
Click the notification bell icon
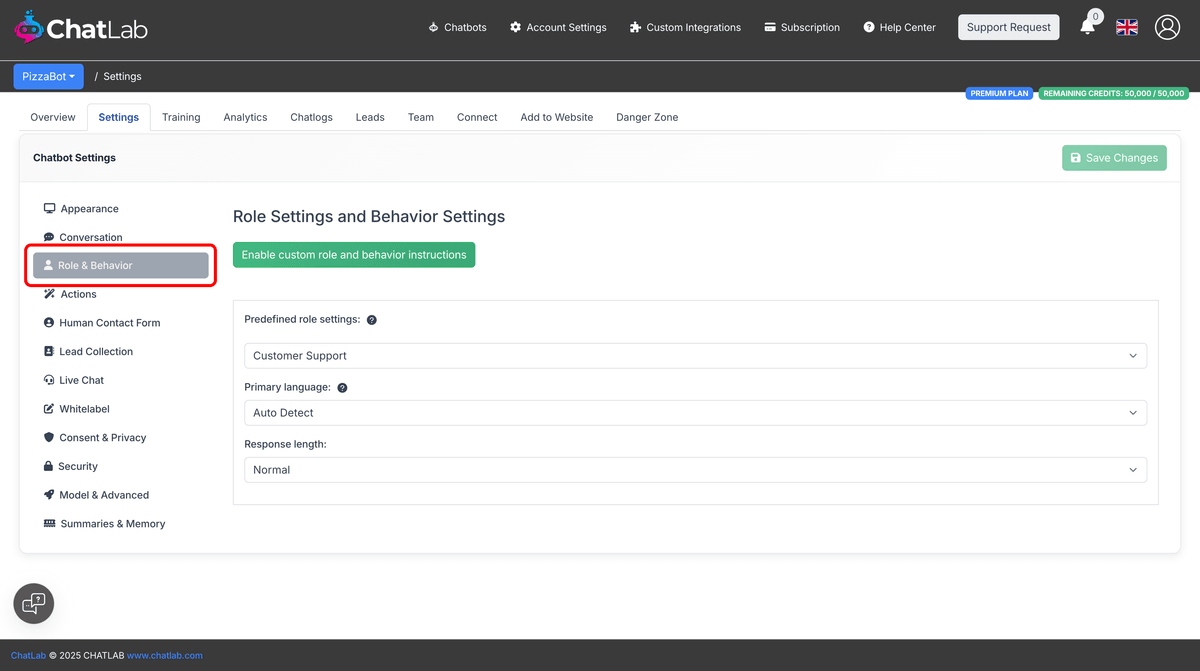click(1088, 27)
